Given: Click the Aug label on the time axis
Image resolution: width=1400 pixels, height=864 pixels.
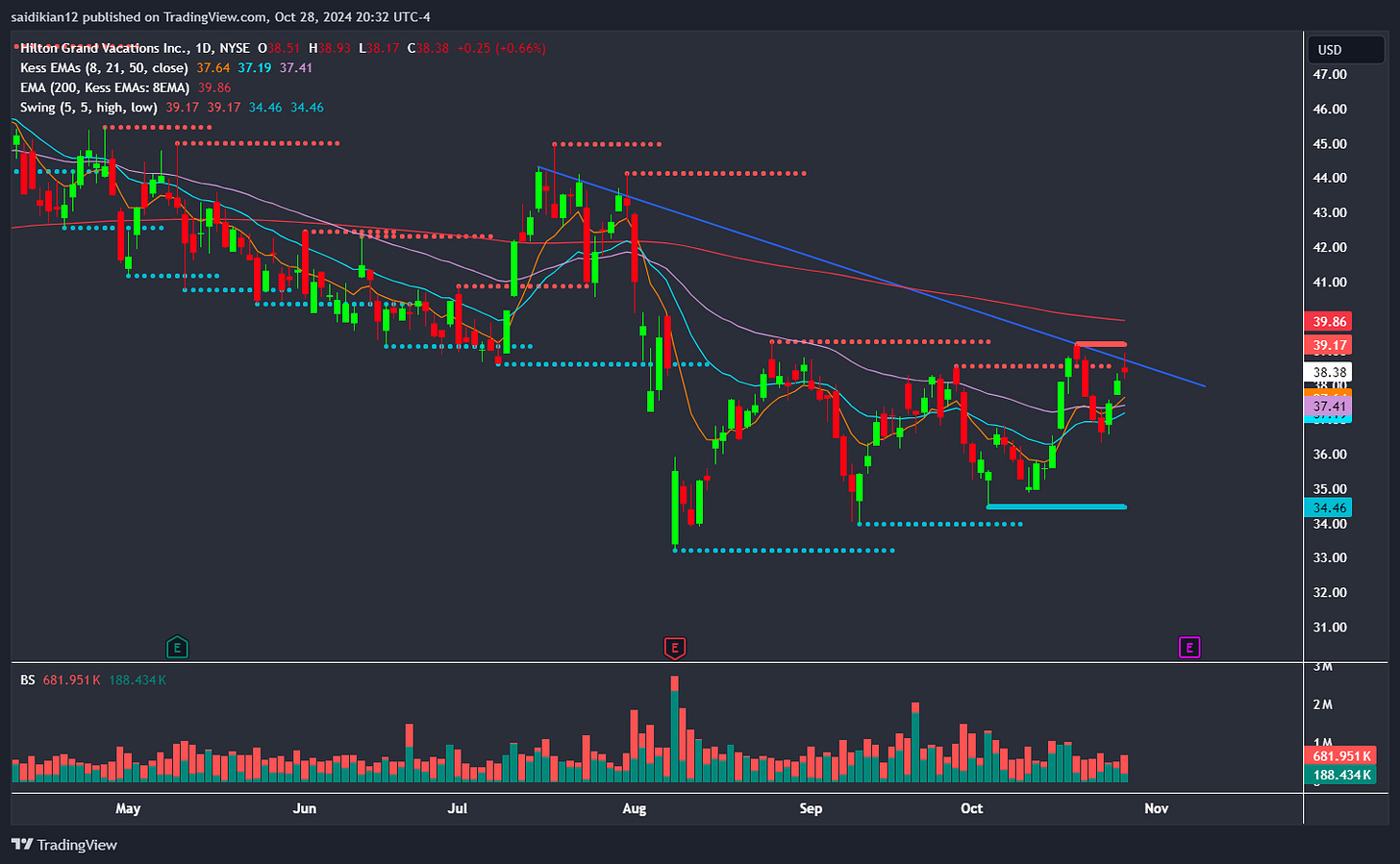Looking at the screenshot, I should [635, 808].
